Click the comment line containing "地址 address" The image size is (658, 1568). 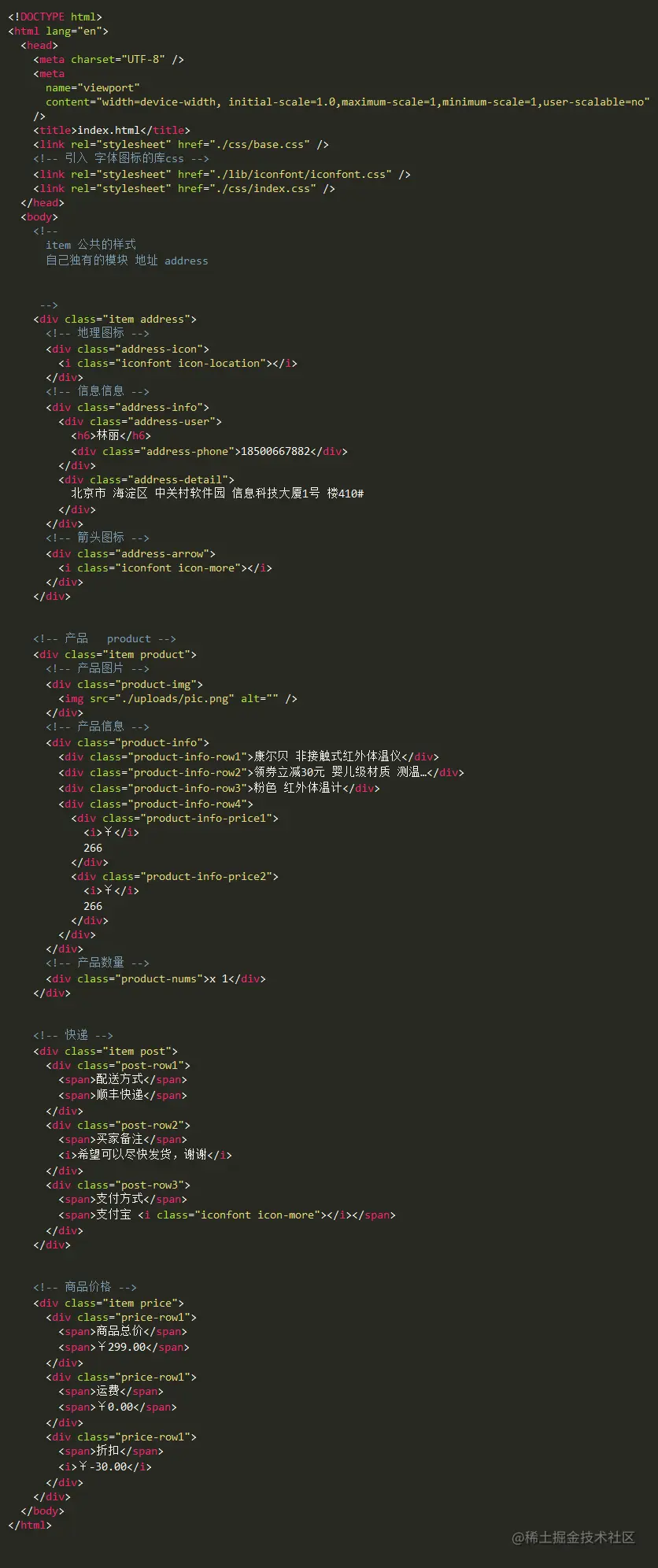coord(127,261)
